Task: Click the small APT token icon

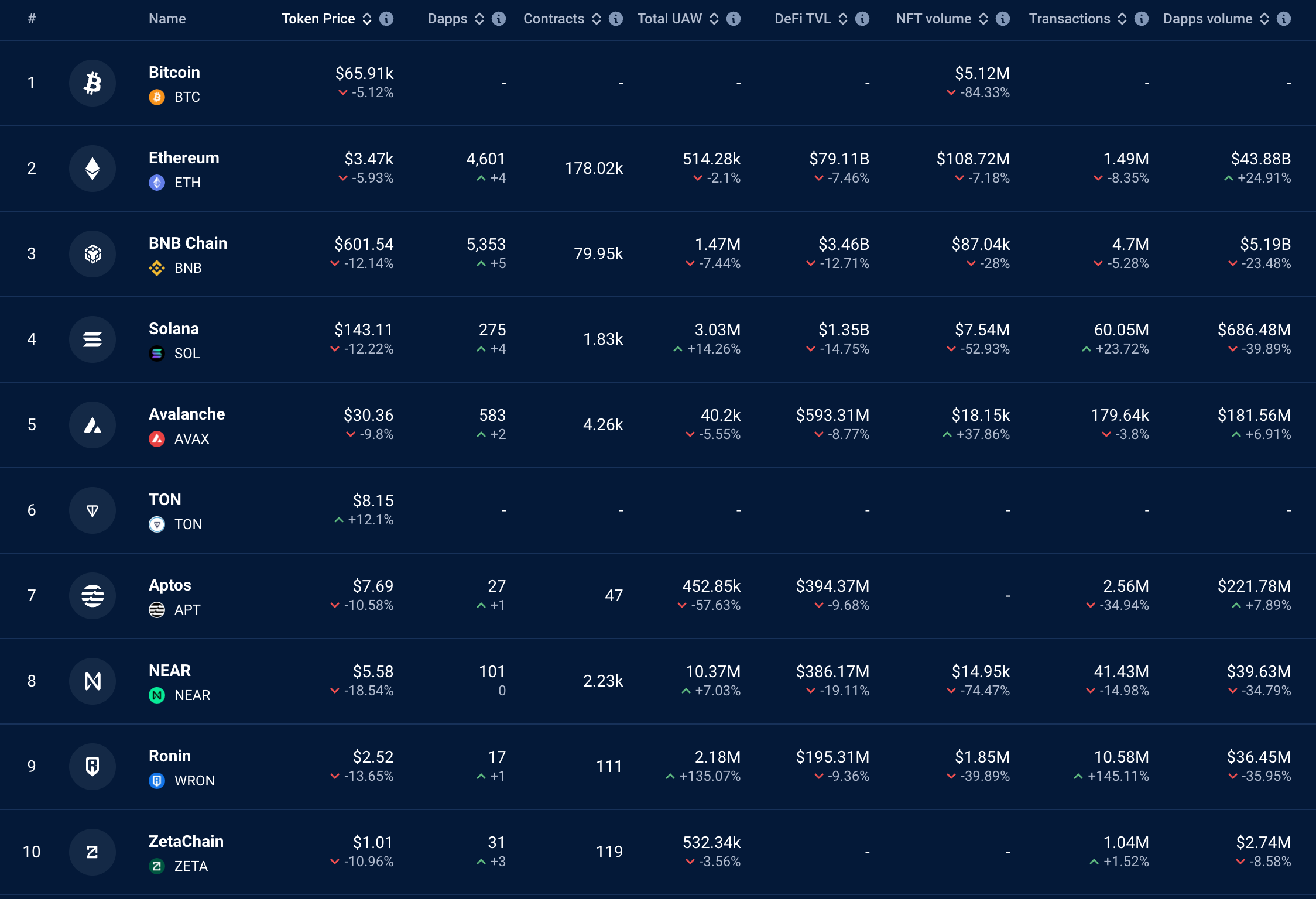Action: point(157,610)
